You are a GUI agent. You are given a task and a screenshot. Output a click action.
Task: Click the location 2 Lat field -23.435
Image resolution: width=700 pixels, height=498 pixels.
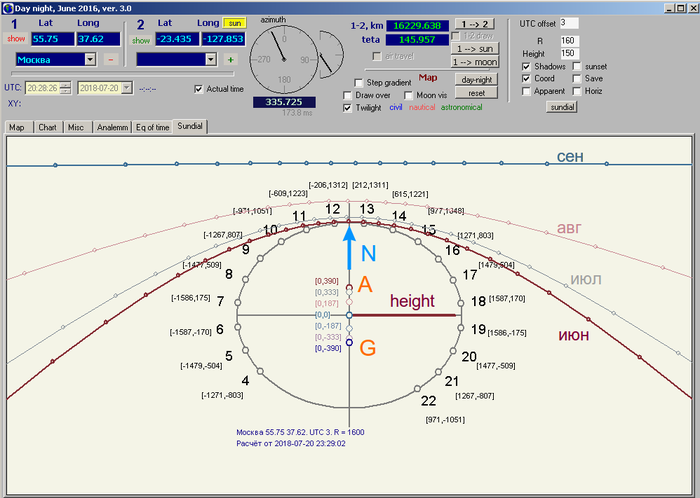177,39
